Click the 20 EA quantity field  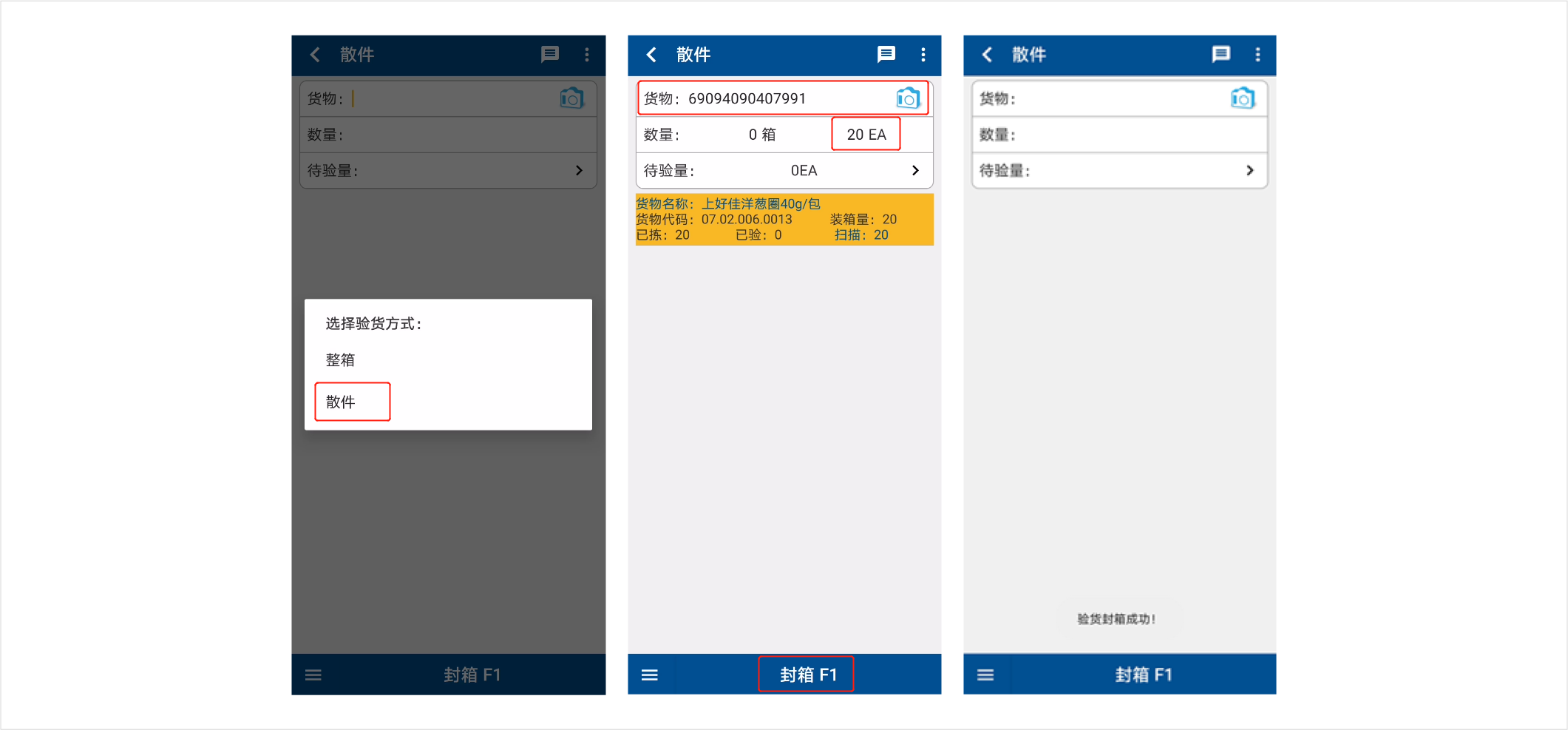866,135
